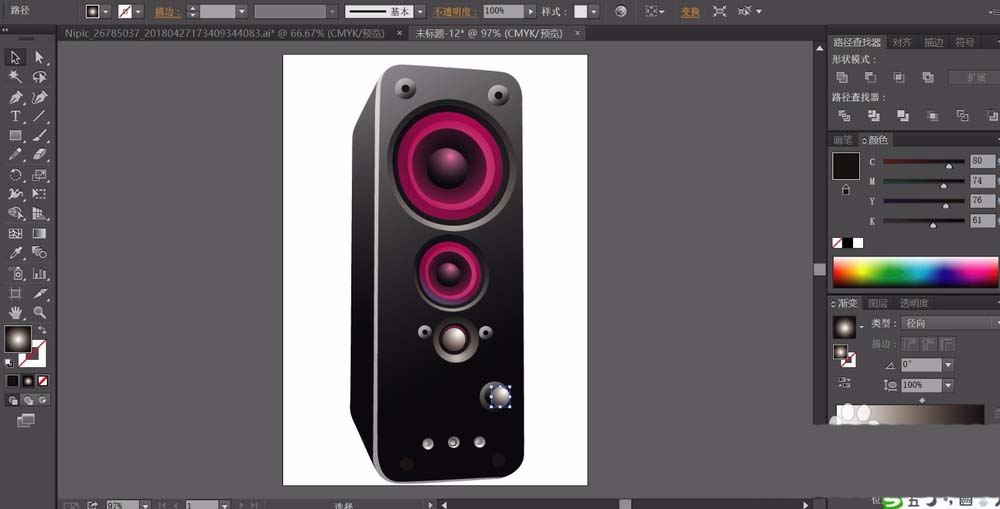Click the 描边 link in control bar
This screenshot has height=509, width=1000.
coord(168,12)
